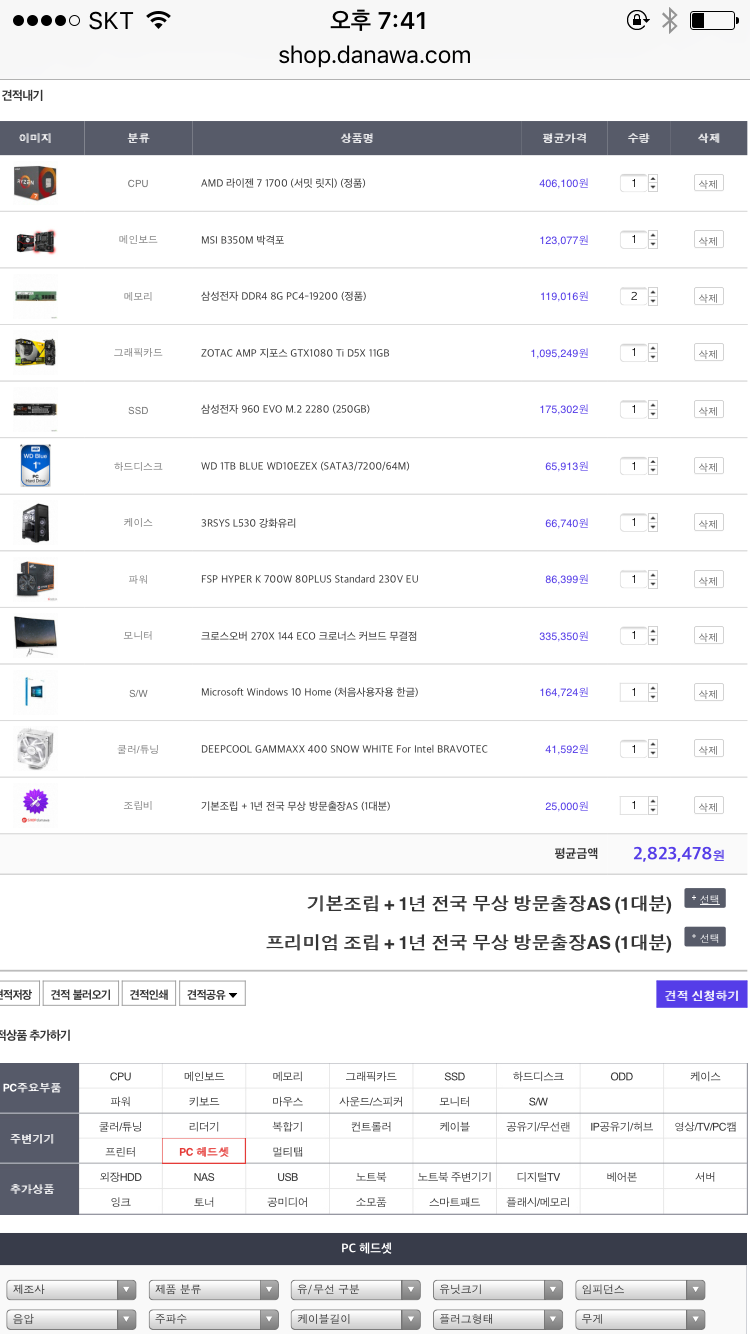Change quantity stepper for the 그래픽카드 row
Viewport: 750px width, 1334px height.
(653, 353)
